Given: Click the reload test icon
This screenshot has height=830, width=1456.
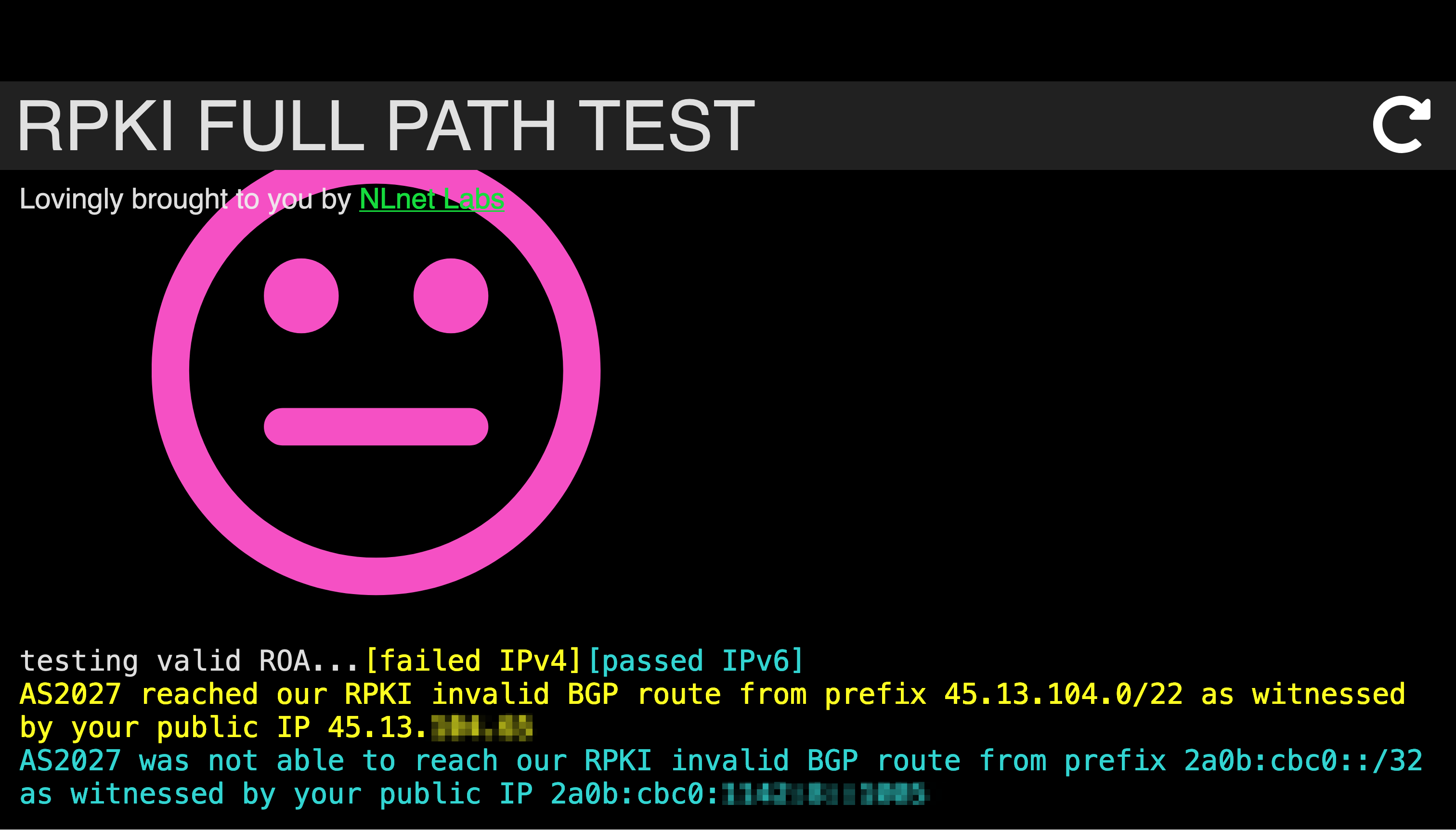Looking at the screenshot, I should 1401,124.
